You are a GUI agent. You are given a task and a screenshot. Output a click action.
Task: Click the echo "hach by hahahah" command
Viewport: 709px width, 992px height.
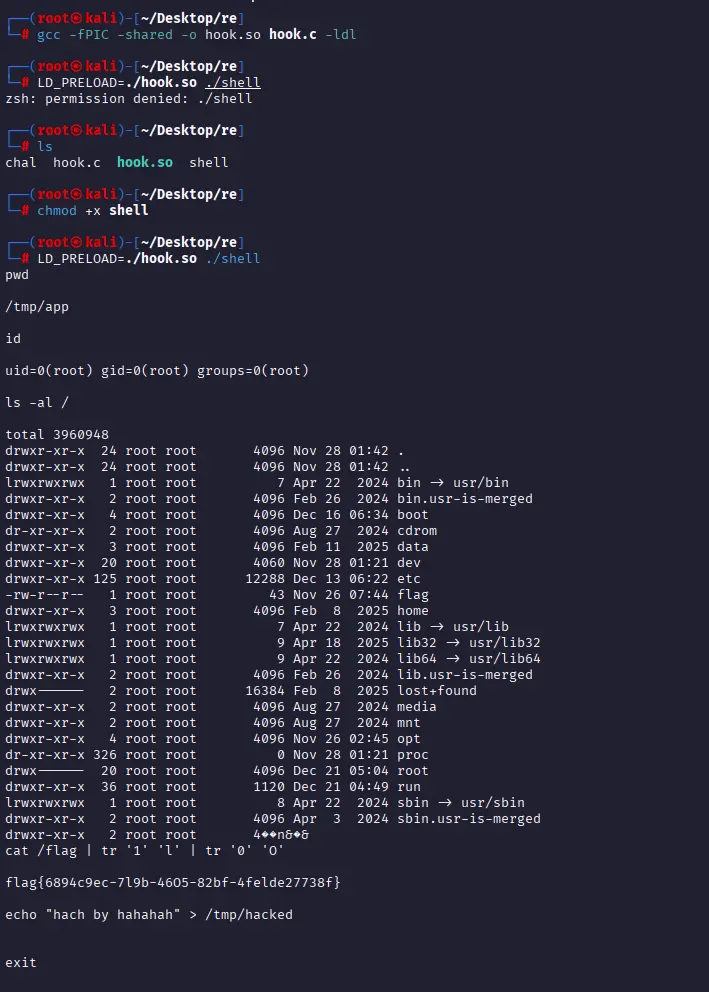click(149, 914)
